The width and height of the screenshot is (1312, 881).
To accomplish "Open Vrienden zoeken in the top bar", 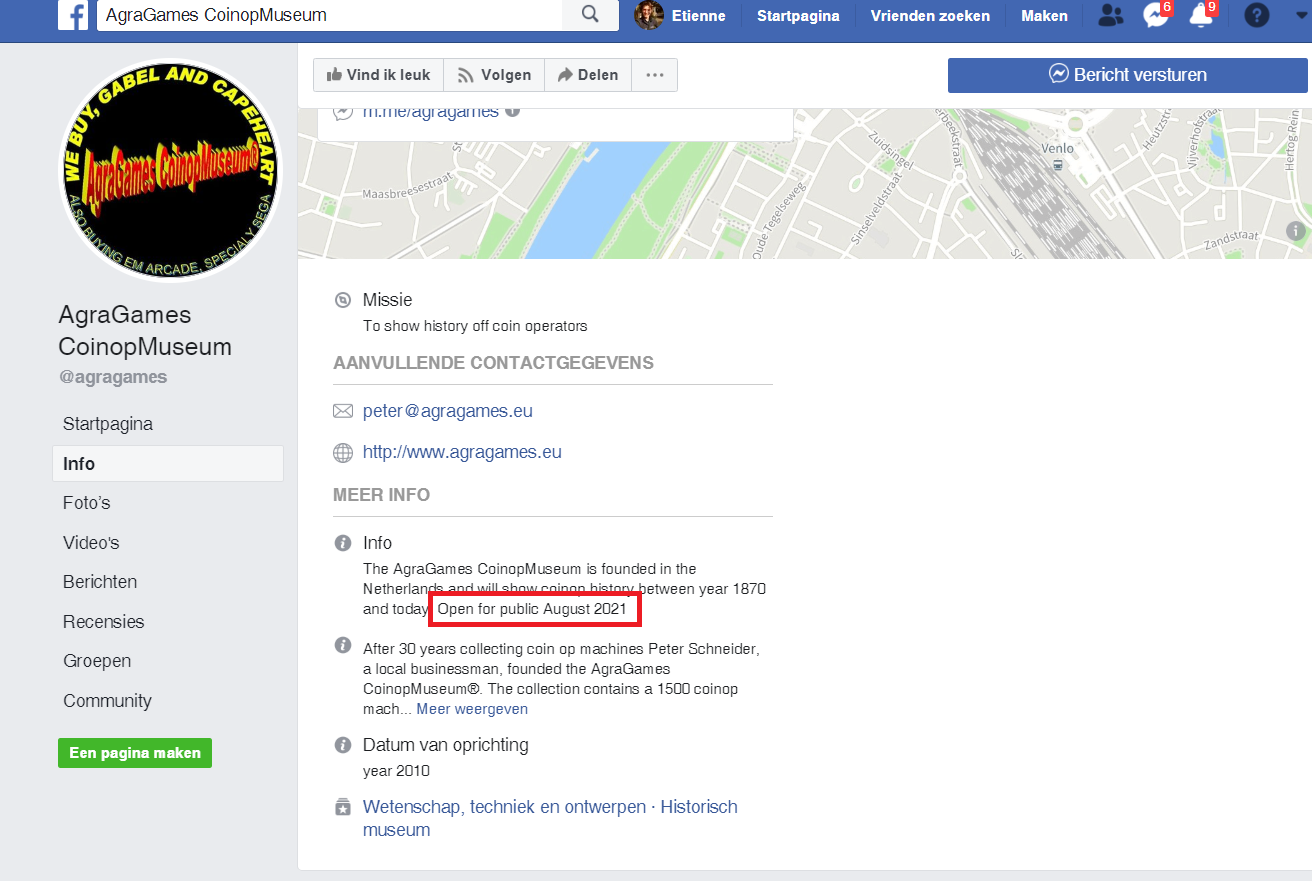I will 930,15.
